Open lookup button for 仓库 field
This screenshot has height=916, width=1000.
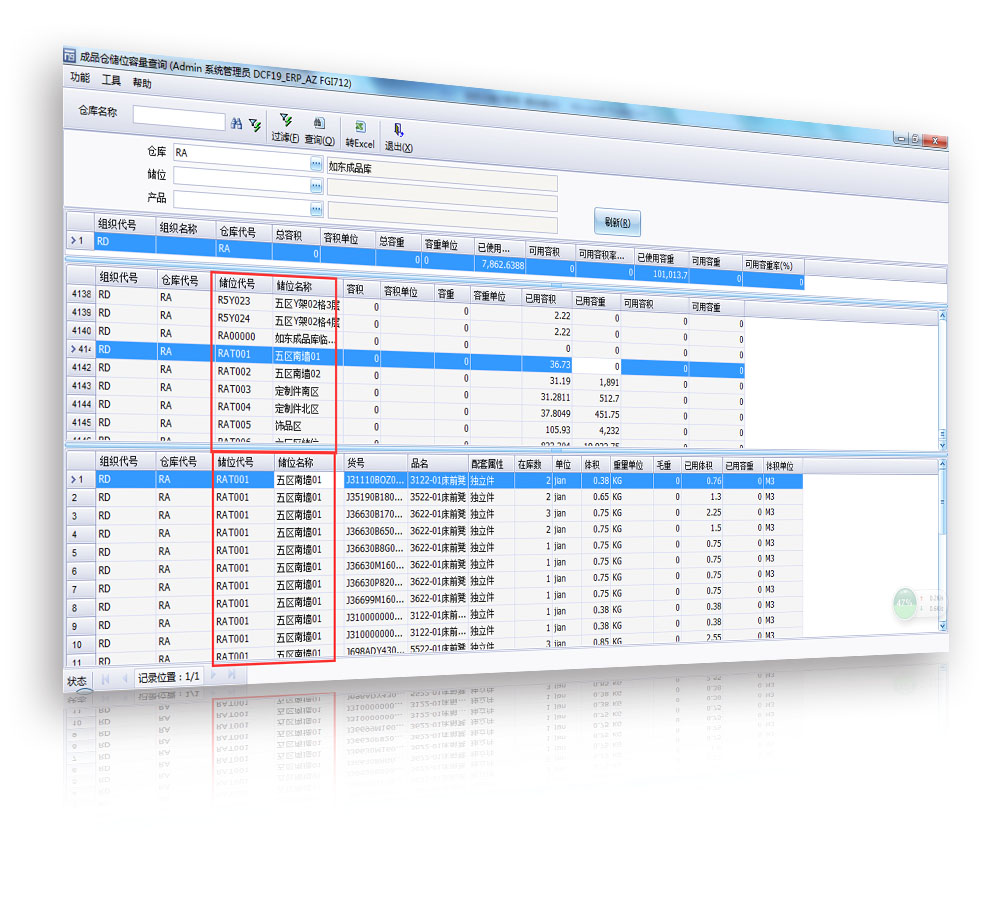coord(316,162)
